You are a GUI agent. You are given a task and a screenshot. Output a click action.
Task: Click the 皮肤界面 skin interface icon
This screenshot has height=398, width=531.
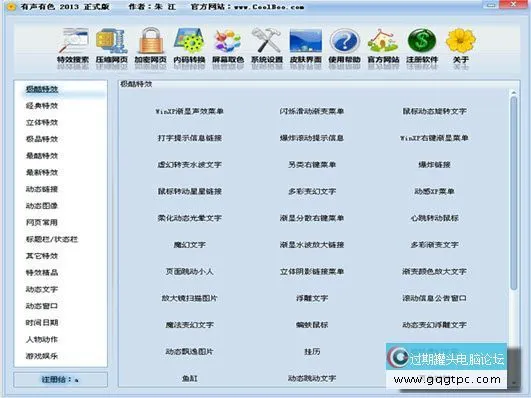tap(305, 41)
